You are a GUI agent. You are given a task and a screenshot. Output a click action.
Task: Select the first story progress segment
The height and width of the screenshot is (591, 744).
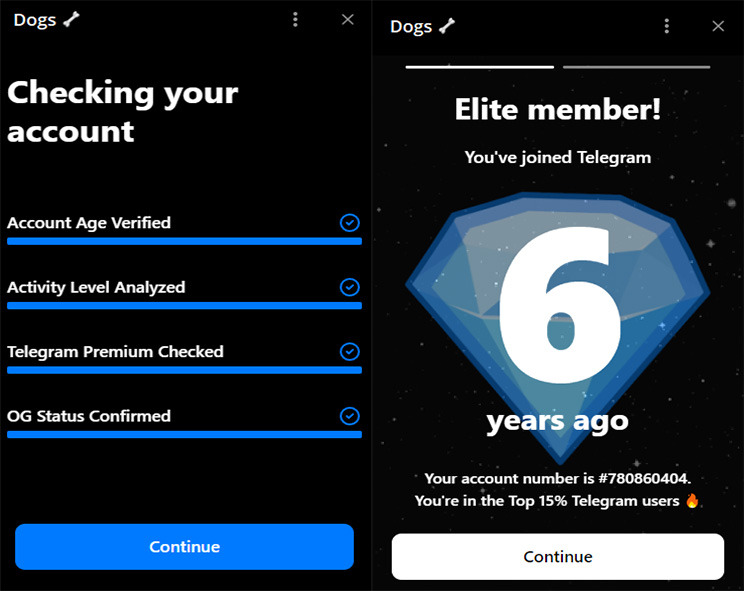pyautogui.click(x=480, y=67)
